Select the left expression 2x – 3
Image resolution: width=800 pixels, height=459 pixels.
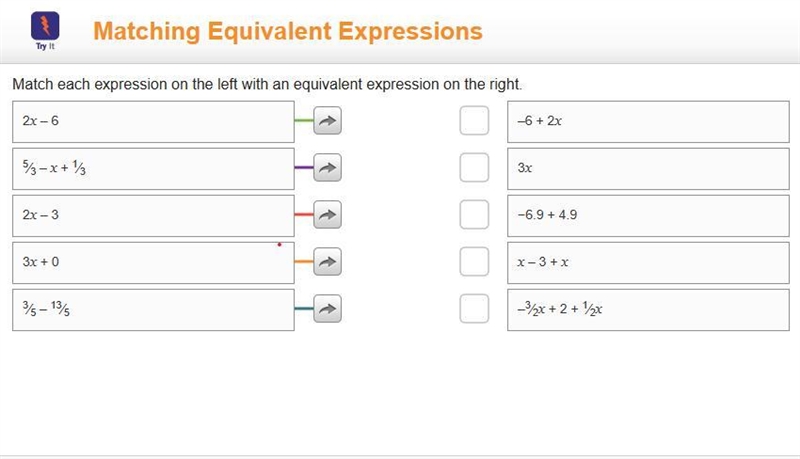pos(153,216)
